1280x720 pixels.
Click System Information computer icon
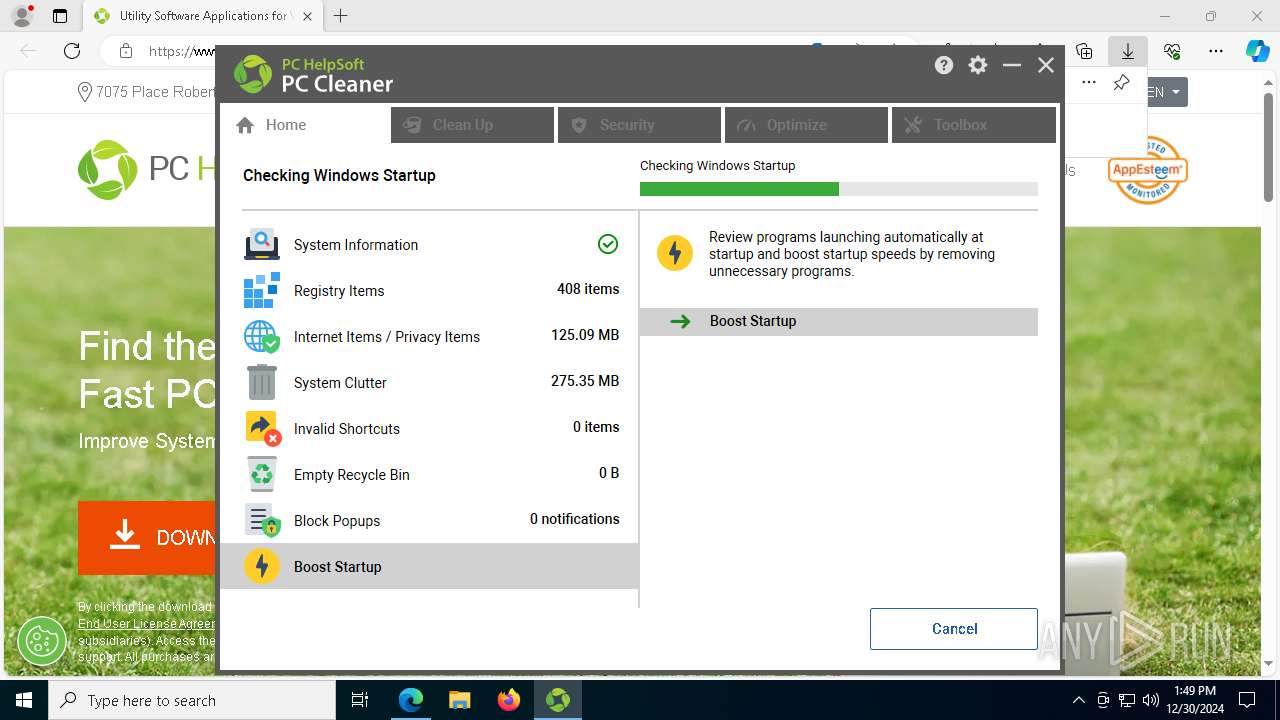(x=262, y=244)
